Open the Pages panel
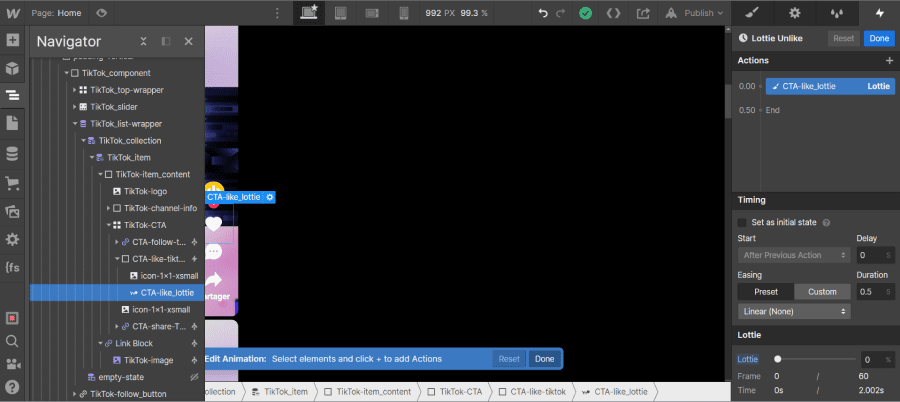900x402 pixels. 12,123
